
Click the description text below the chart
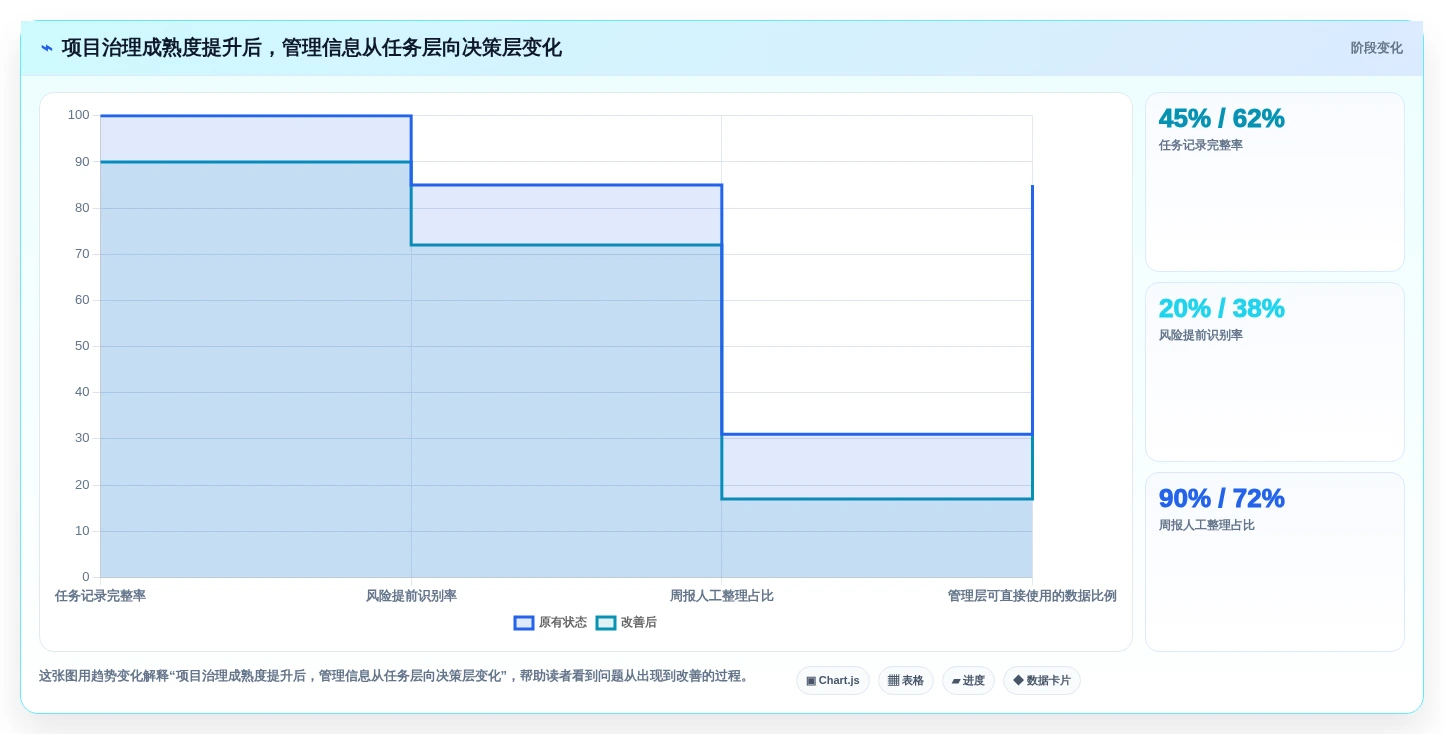click(396, 676)
